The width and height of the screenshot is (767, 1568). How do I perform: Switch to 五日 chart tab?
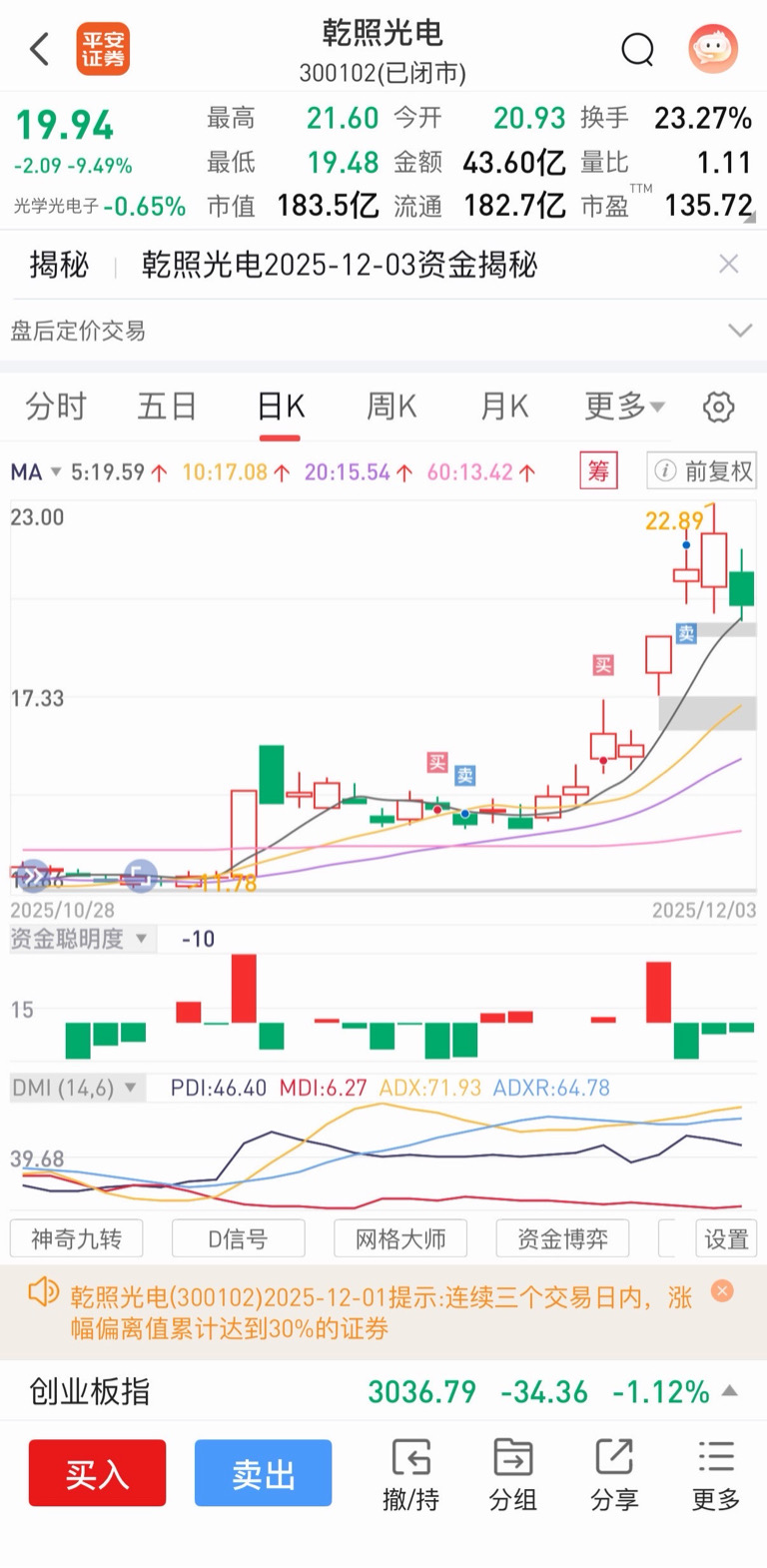click(x=167, y=406)
